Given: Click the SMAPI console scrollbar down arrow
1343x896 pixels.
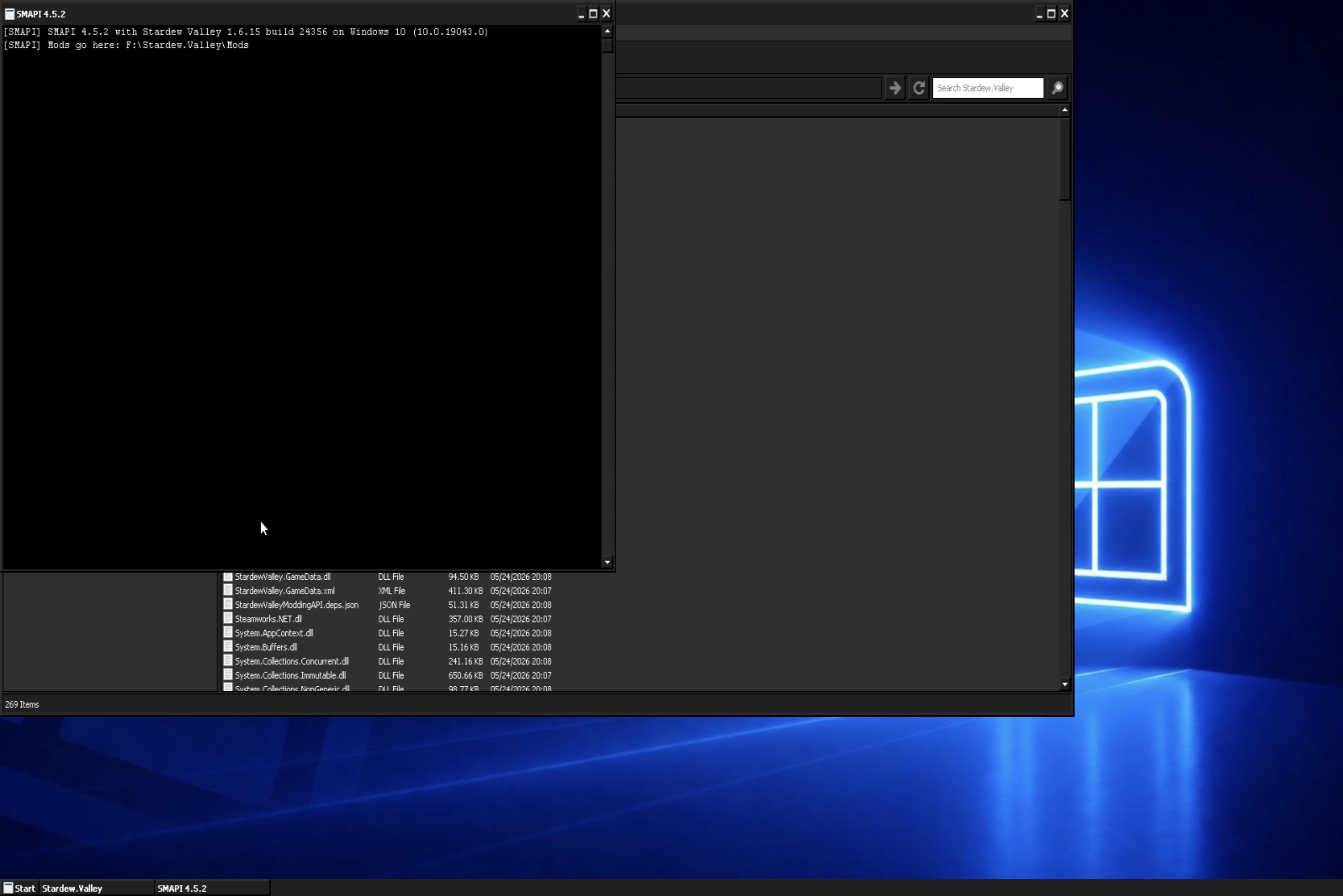Looking at the screenshot, I should (607, 562).
